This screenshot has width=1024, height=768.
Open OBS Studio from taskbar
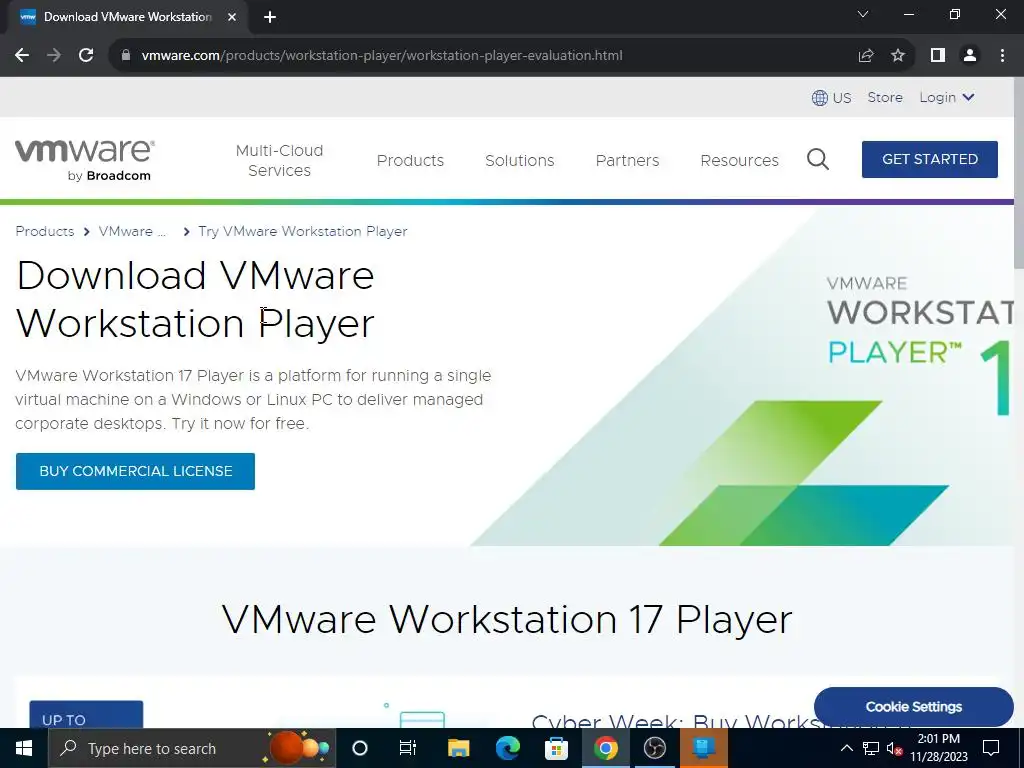(654, 748)
